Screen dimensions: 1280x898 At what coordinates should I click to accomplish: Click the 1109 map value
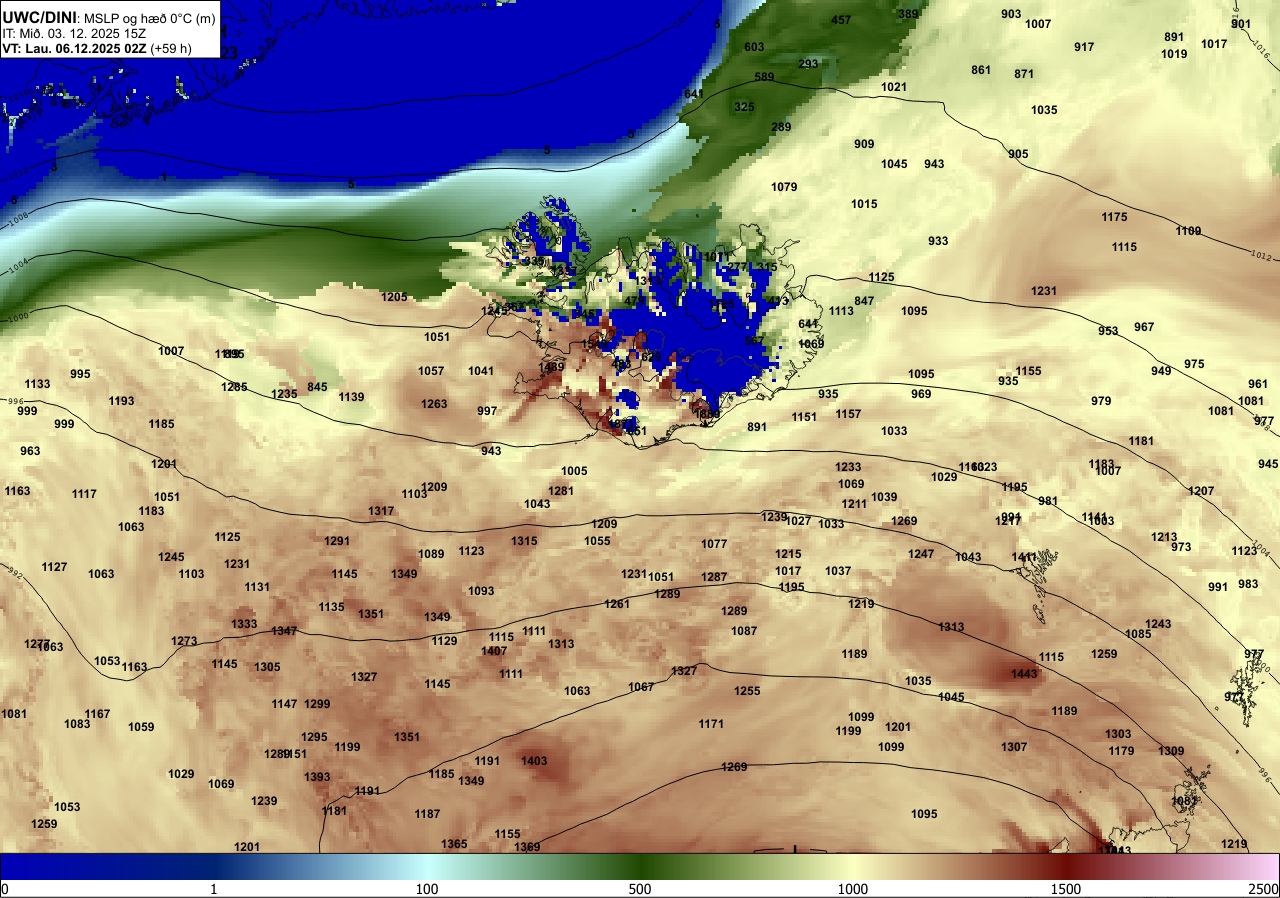point(1188,231)
